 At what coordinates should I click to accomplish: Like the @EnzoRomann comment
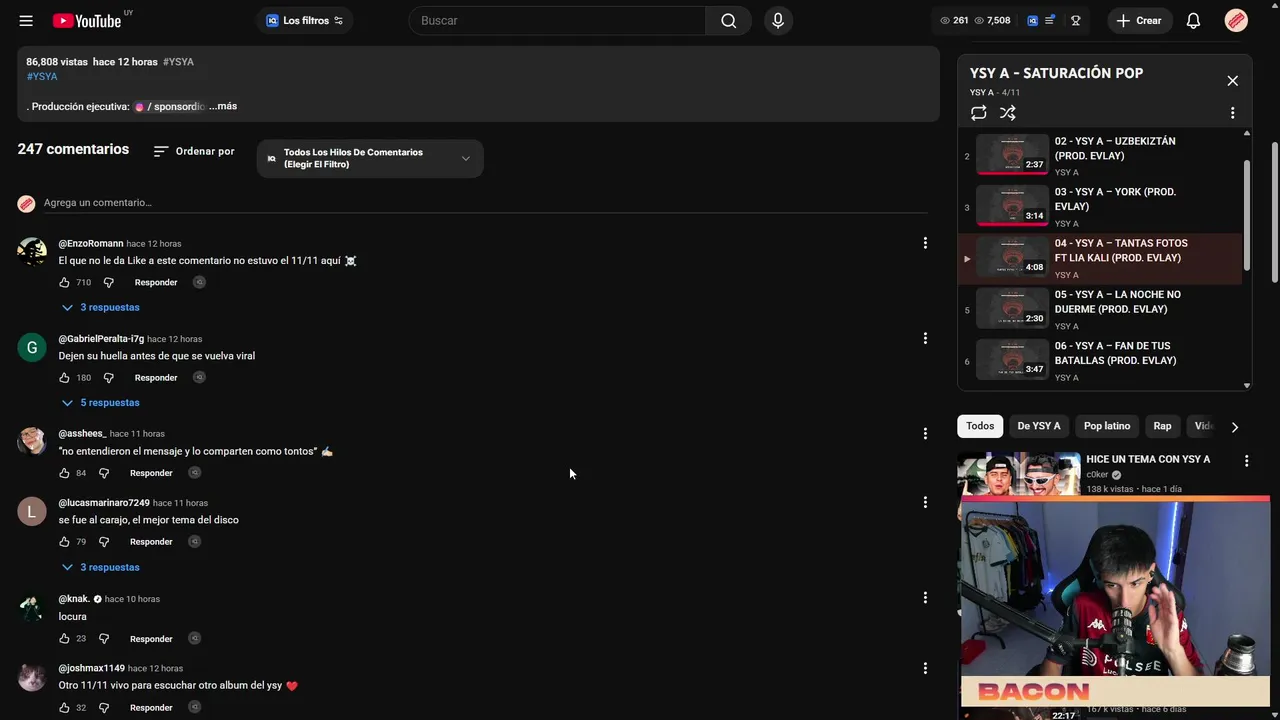[64, 283]
